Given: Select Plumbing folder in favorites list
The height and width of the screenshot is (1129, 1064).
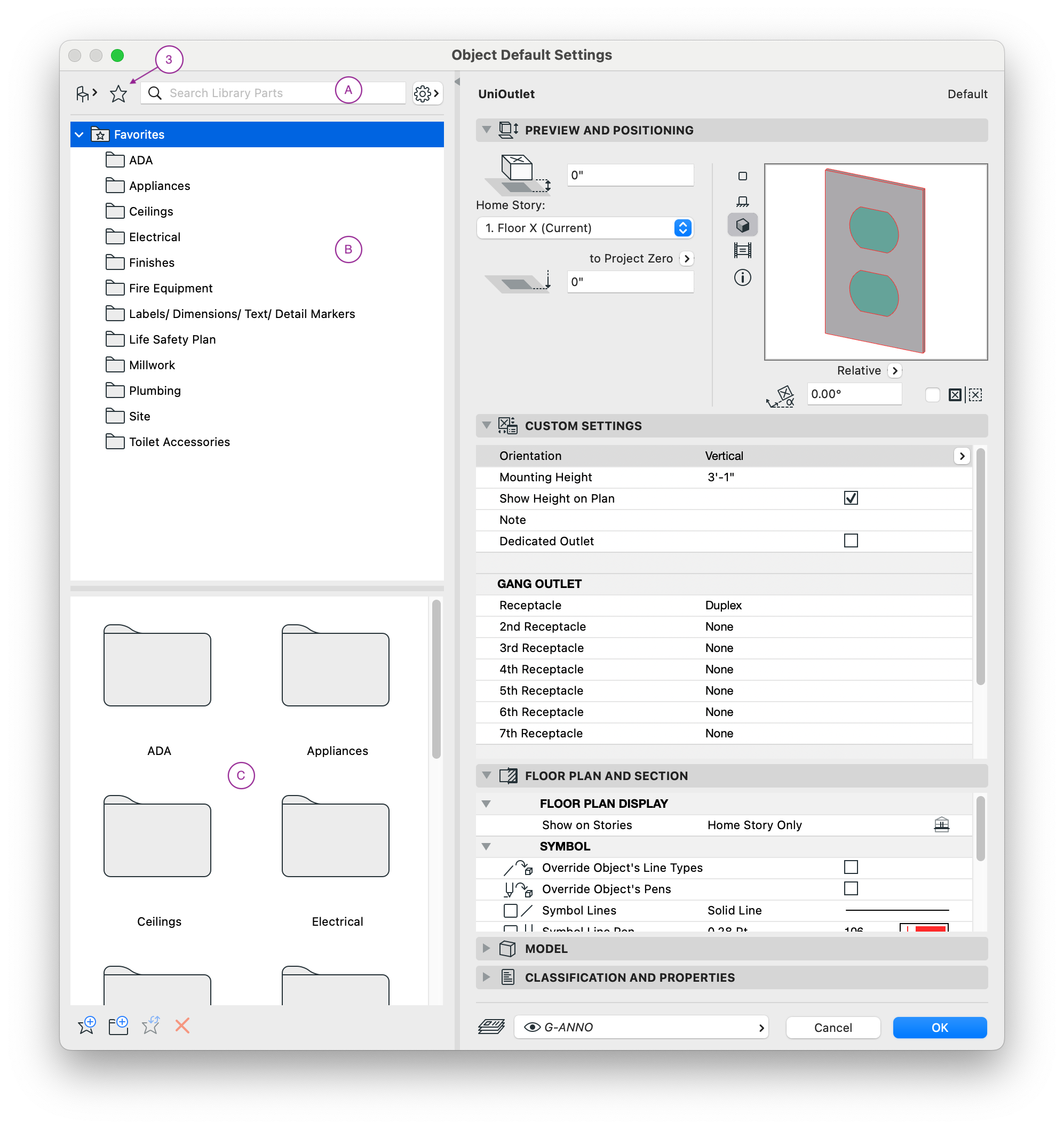Looking at the screenshot, I should [x=155, y=391].
